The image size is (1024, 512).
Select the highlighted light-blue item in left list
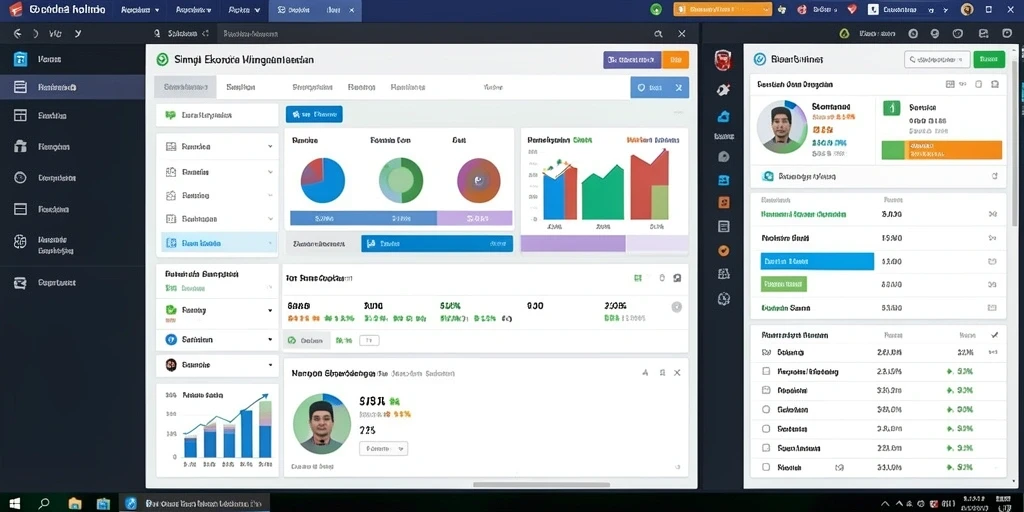click(x=219, y=243)
